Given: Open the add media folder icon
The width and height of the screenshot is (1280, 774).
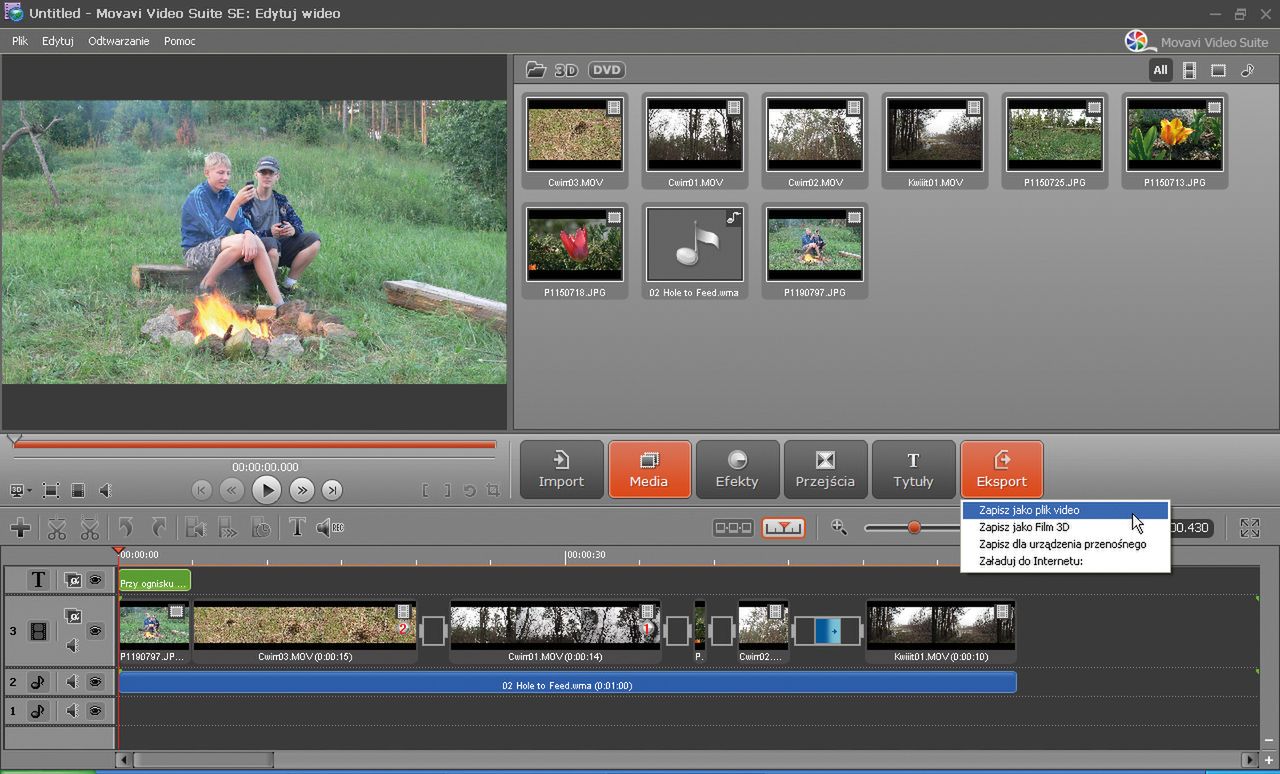Looking at the screenshot, I should (536, 70).
